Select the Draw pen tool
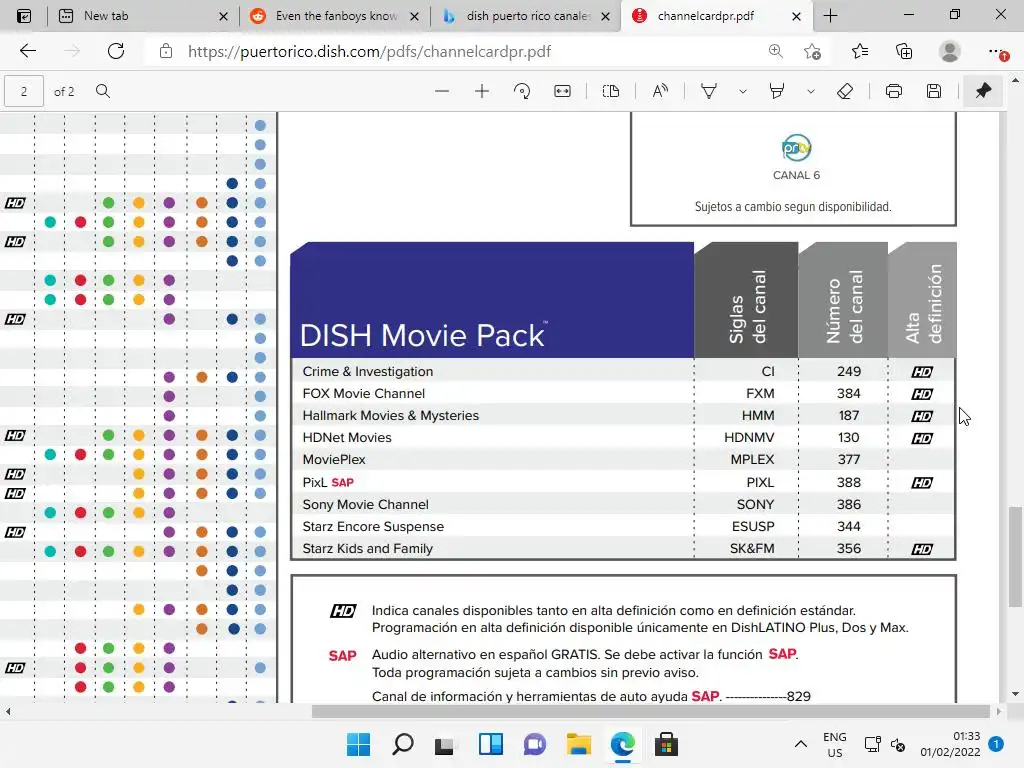This screenshot has width=1024, height=768. [x=709, y=91]
